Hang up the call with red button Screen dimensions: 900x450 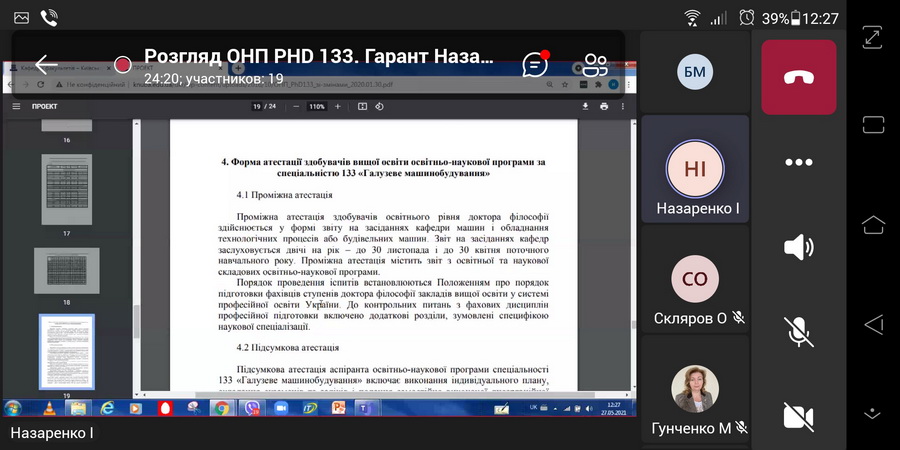[x=798, y=78]
